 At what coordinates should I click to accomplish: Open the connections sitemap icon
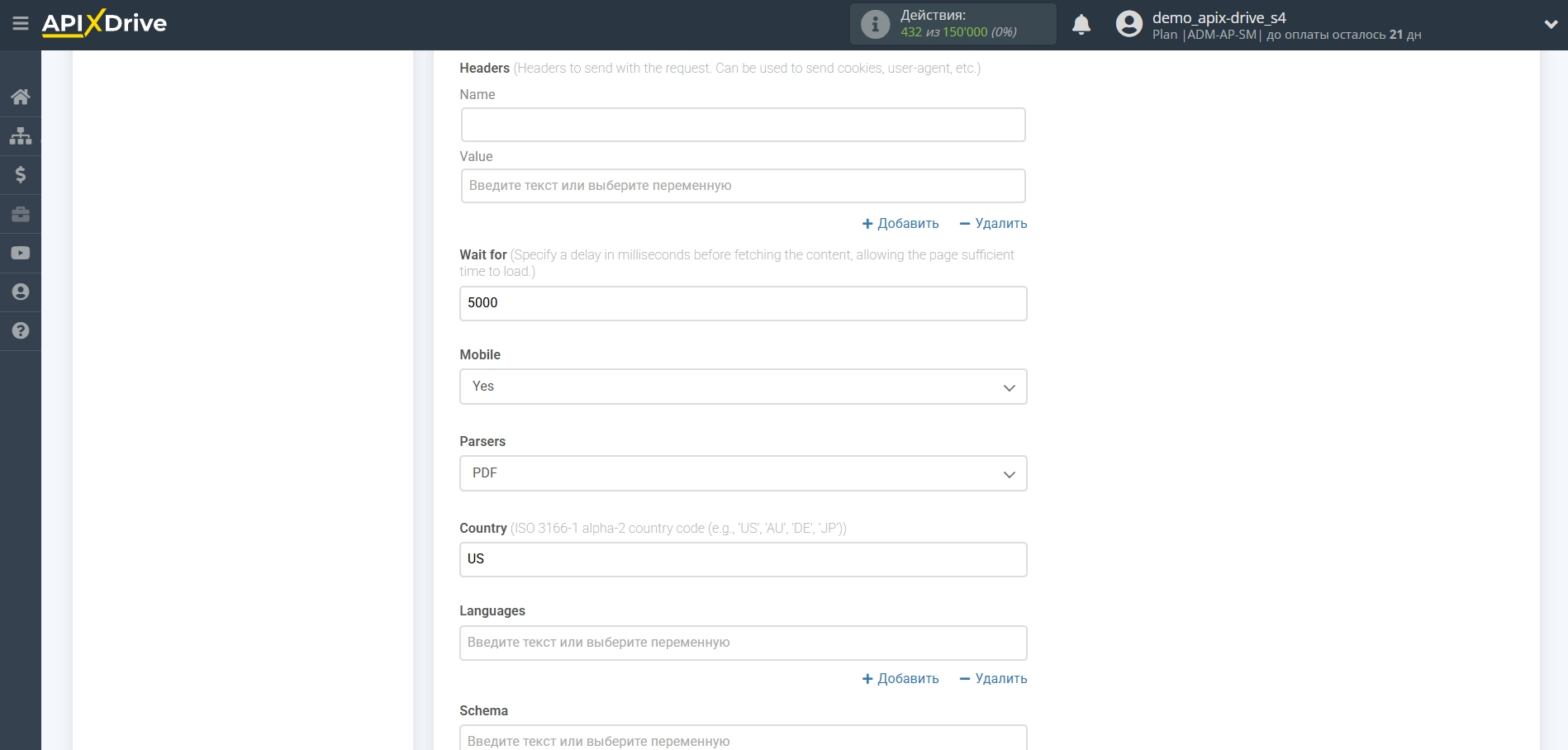pos(21,135)
